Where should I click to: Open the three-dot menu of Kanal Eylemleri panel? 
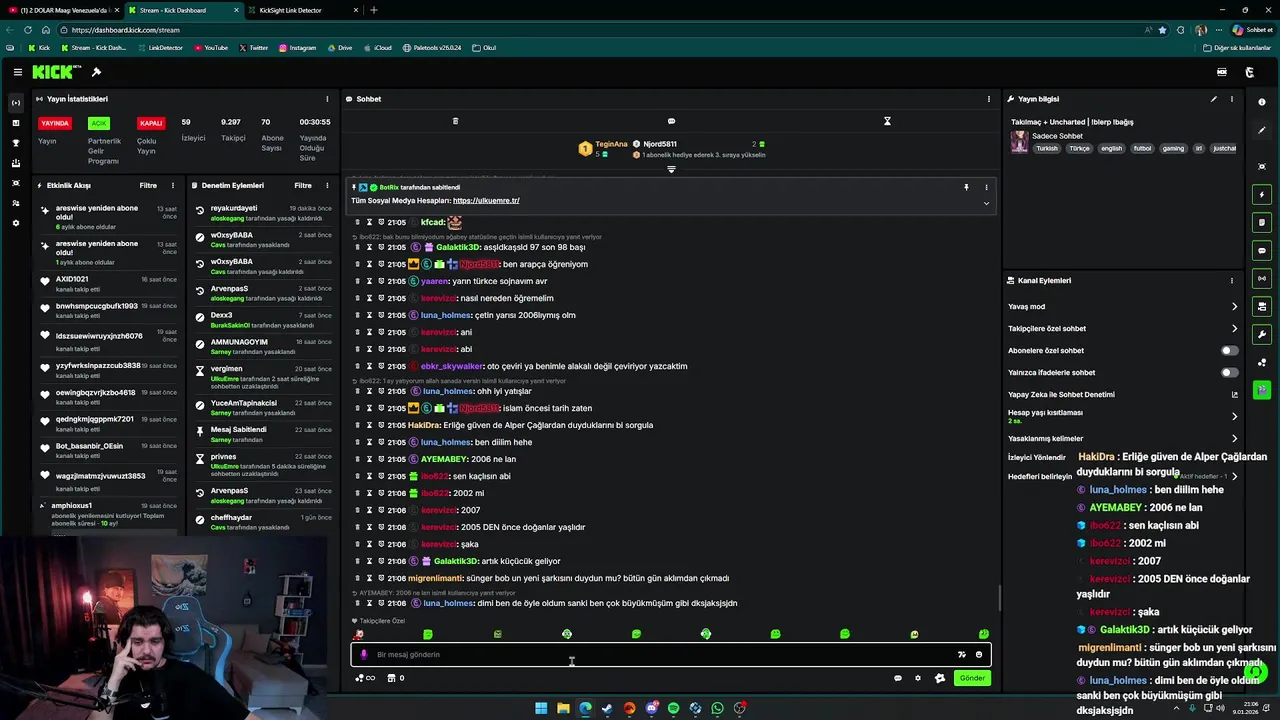1232,281
